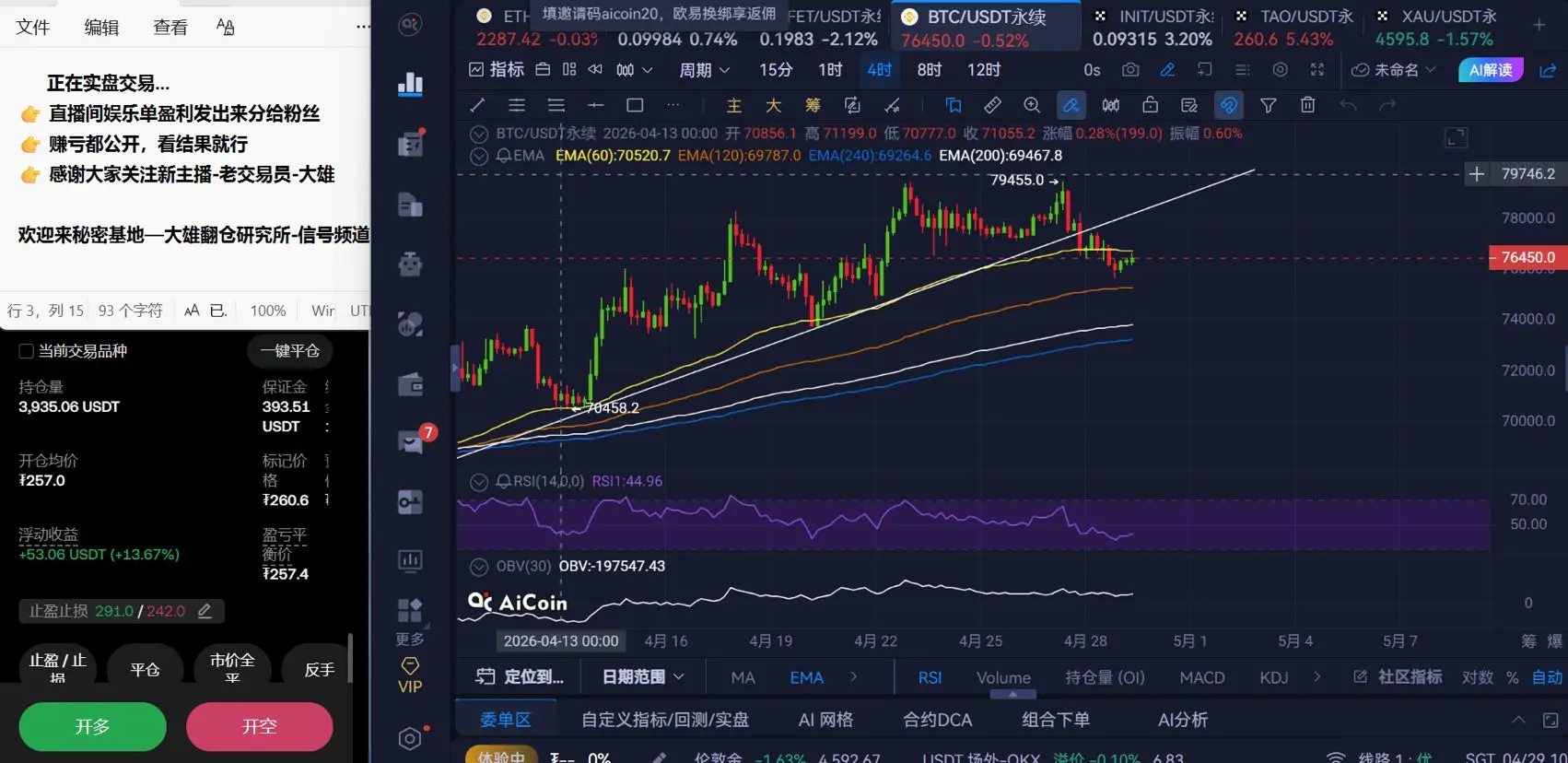Open the AI 网格 tab

825,720
